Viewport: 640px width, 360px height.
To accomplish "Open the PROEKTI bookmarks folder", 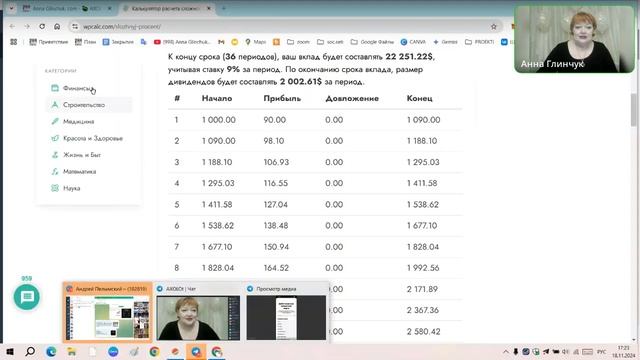I will point(480,42).
